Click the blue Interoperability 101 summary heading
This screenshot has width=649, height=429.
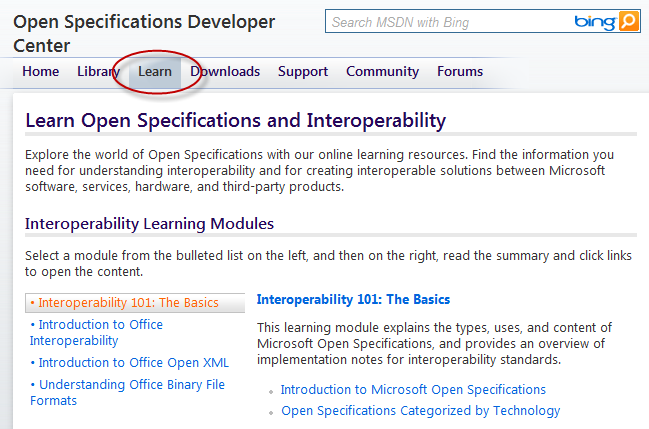pos(353,299)
